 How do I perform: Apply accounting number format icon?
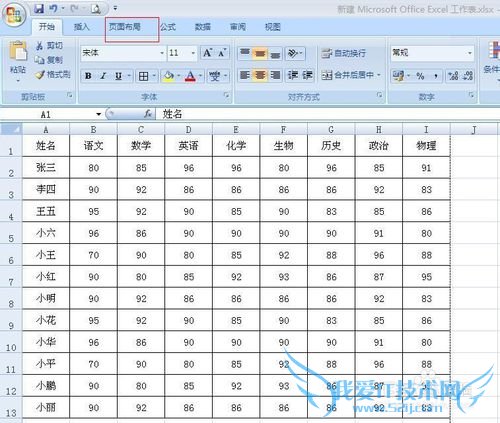pos(398,76)
